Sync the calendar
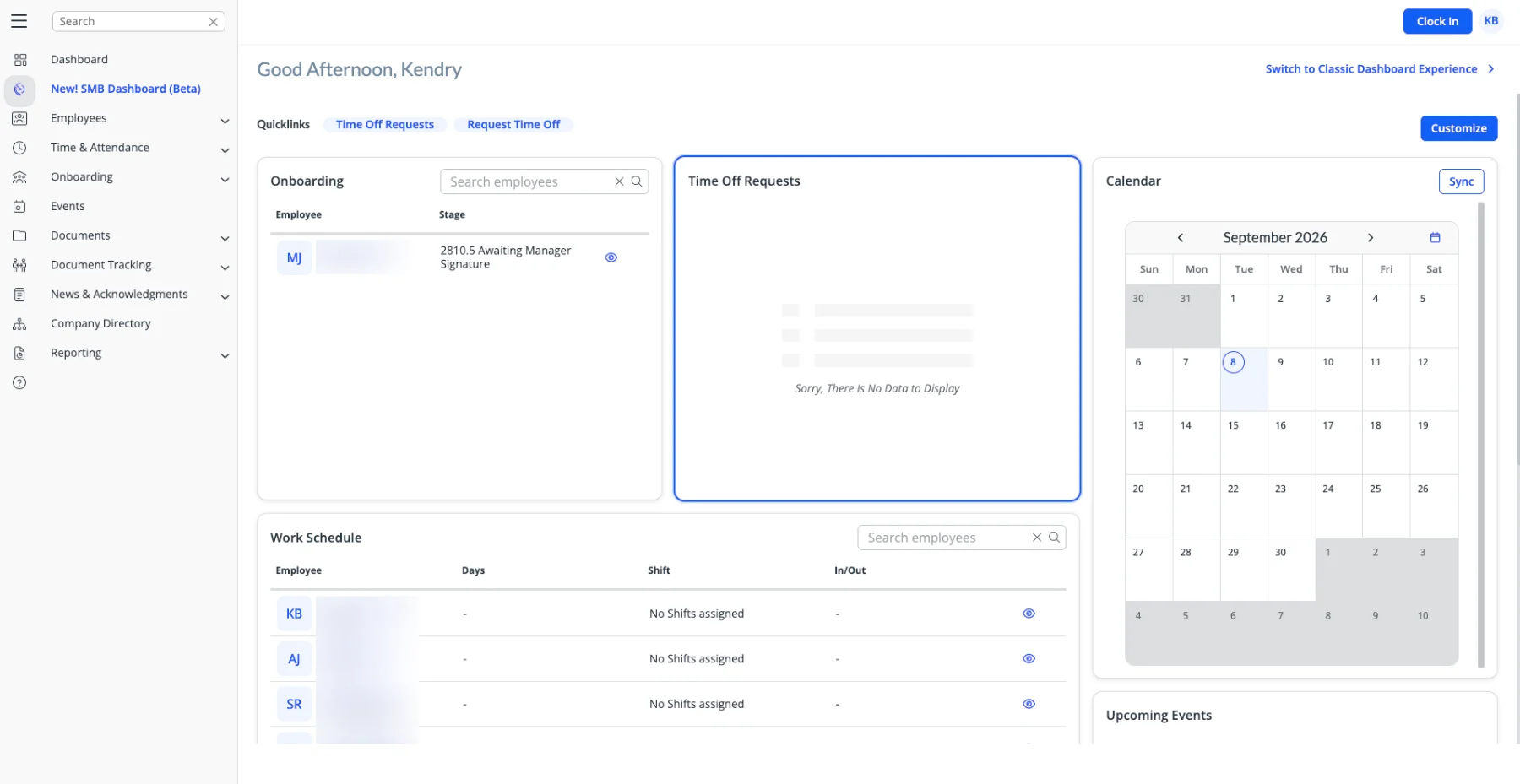 coord(1461,181)
